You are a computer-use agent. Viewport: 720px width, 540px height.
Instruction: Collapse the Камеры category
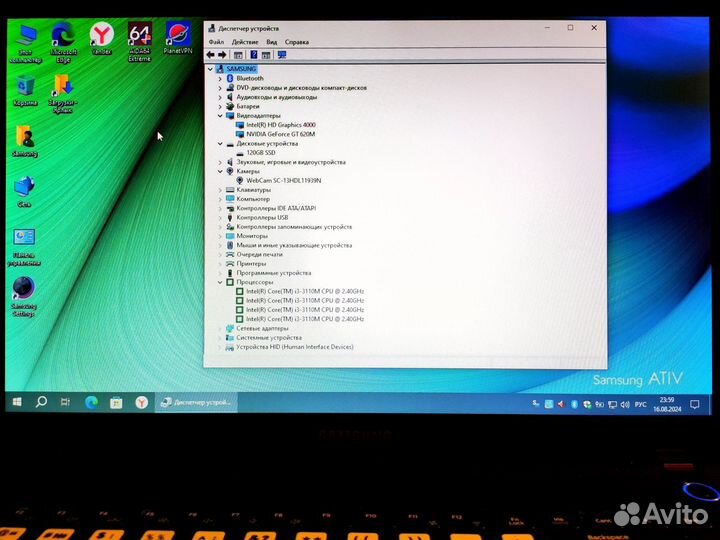point(220,171)
